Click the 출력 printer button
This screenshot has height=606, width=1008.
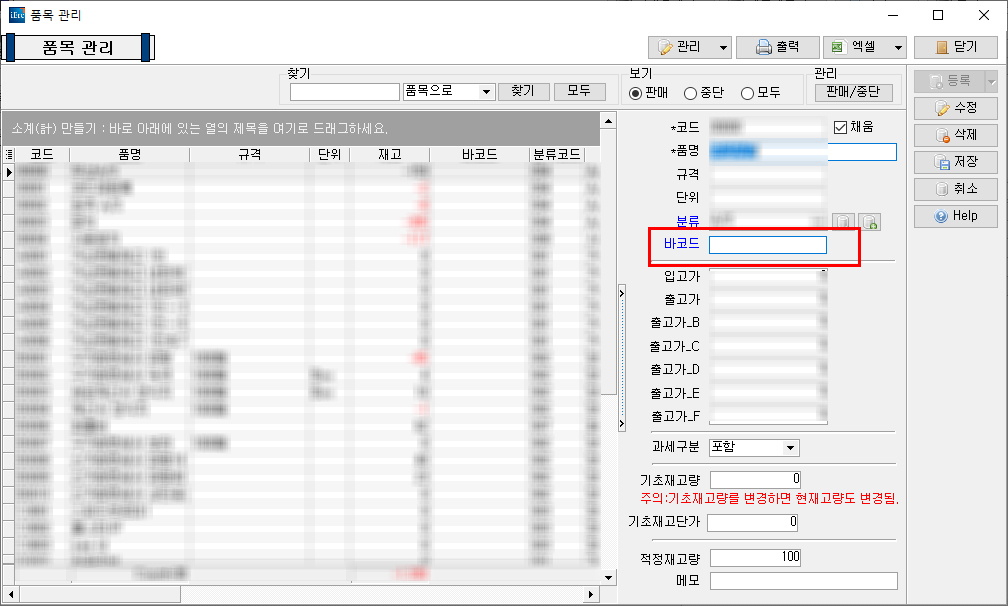(x=777, y=47)
